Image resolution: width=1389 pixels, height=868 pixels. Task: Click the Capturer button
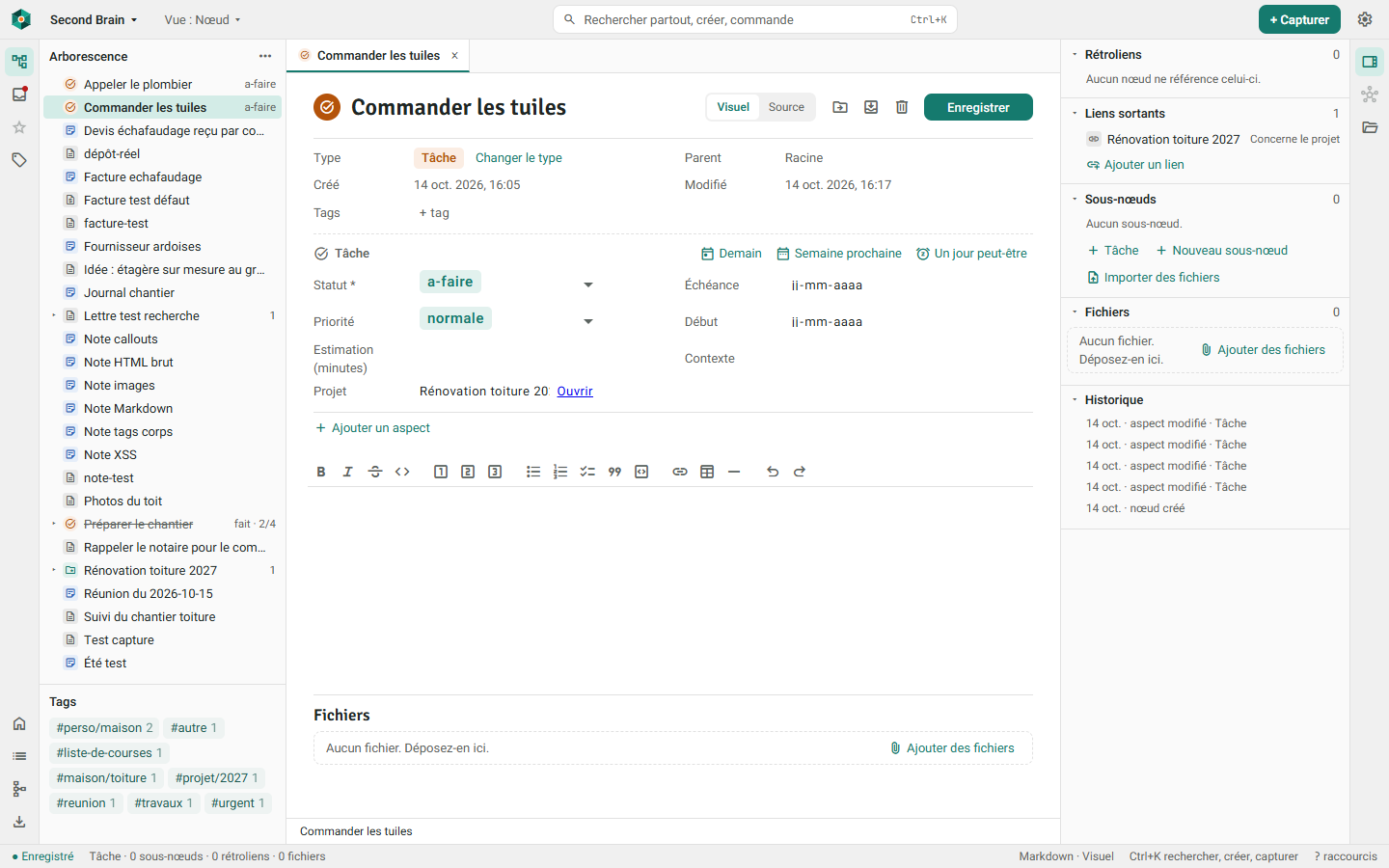[x=1299, y=19]
